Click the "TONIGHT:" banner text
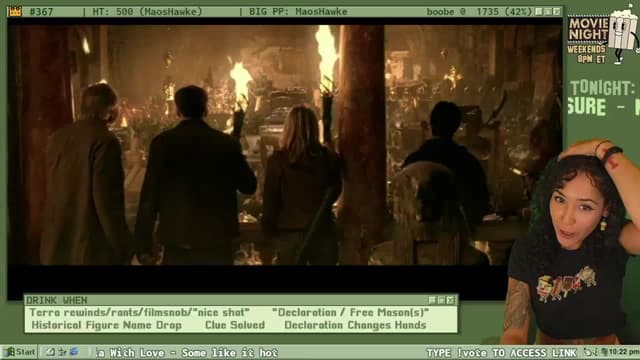Screen dimensions: 640x360 click(x=603, y=88)
